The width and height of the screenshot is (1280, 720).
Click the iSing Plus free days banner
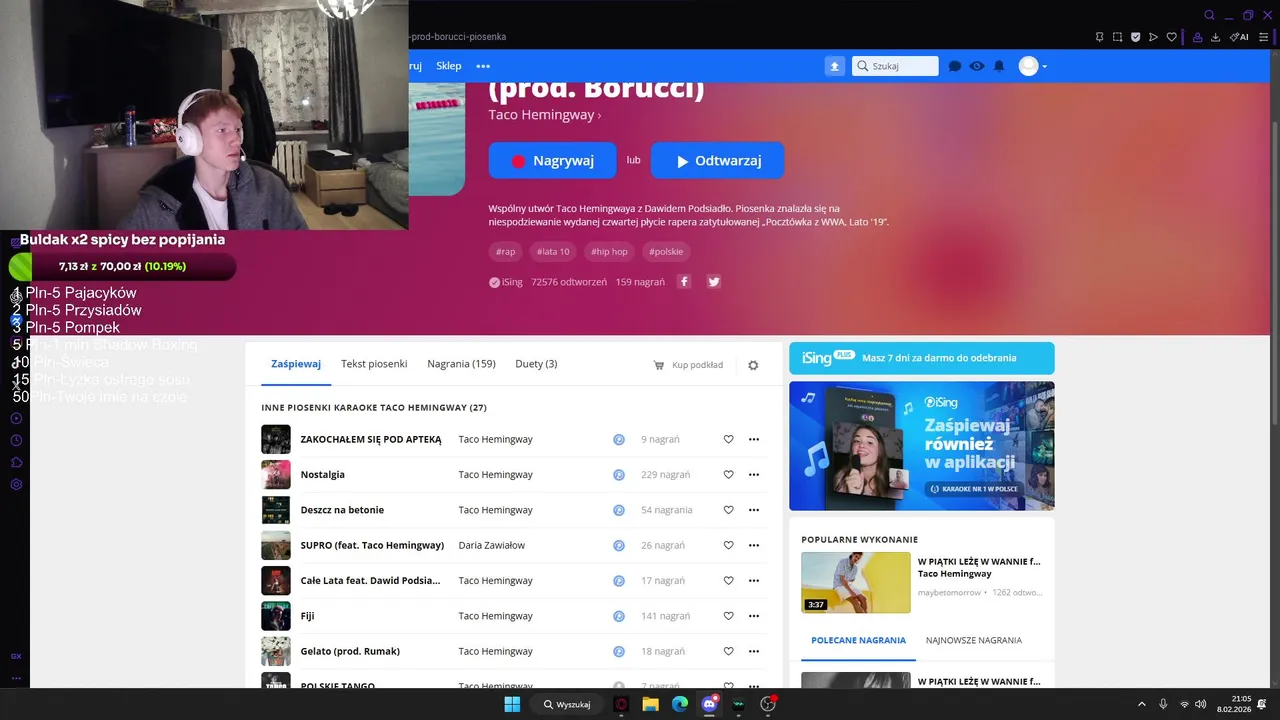(x=921, y=358)
